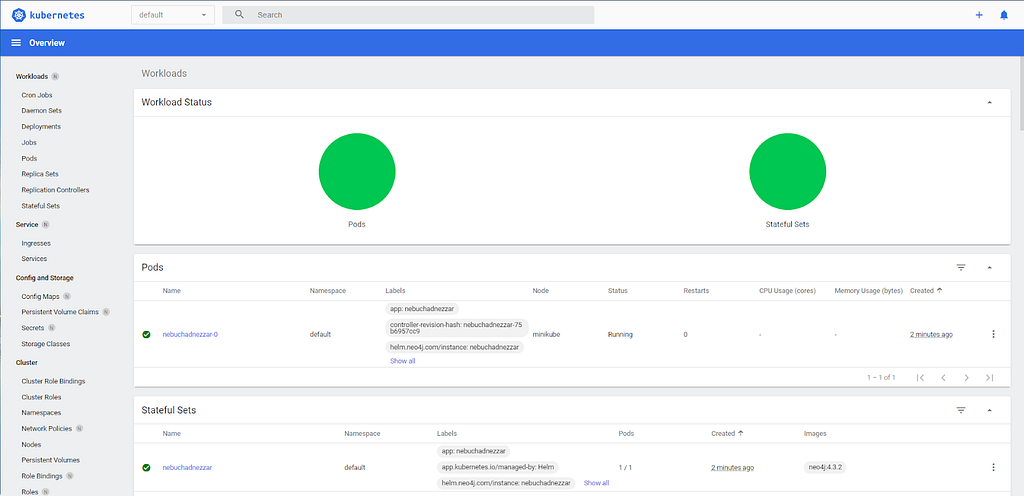
Task: Open Namespaces in sidebar
Action: click(40, 412)
